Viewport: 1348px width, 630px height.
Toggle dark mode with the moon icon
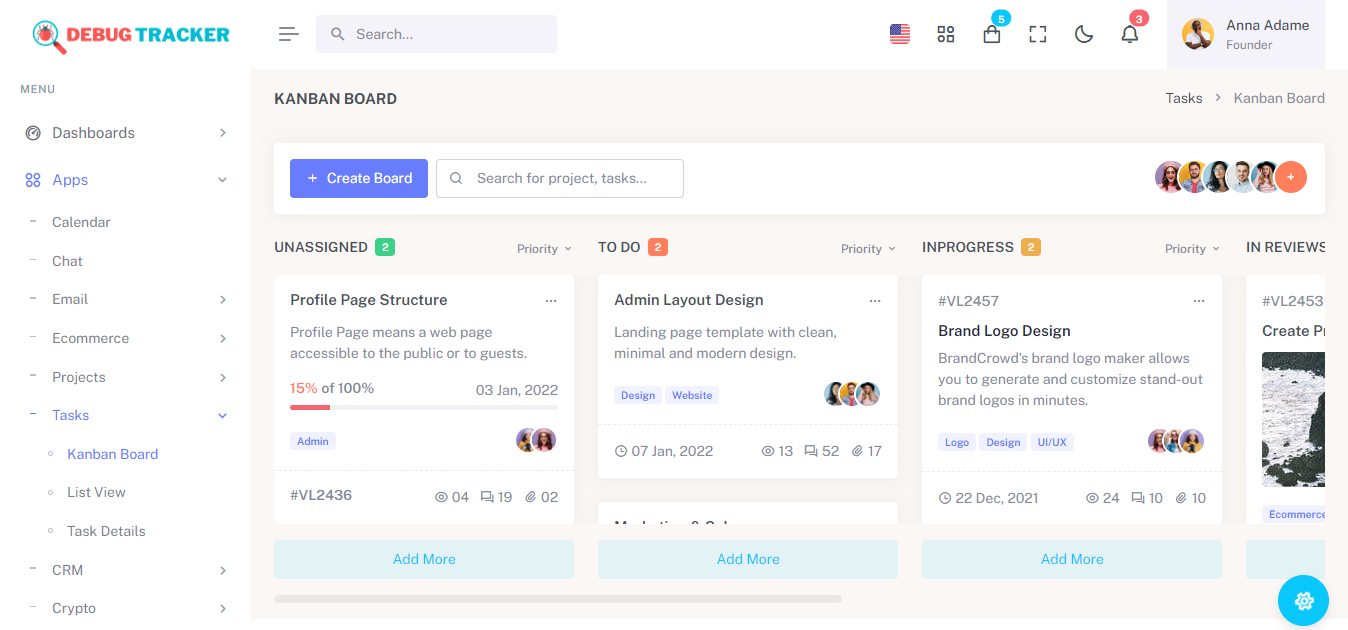1084,34
